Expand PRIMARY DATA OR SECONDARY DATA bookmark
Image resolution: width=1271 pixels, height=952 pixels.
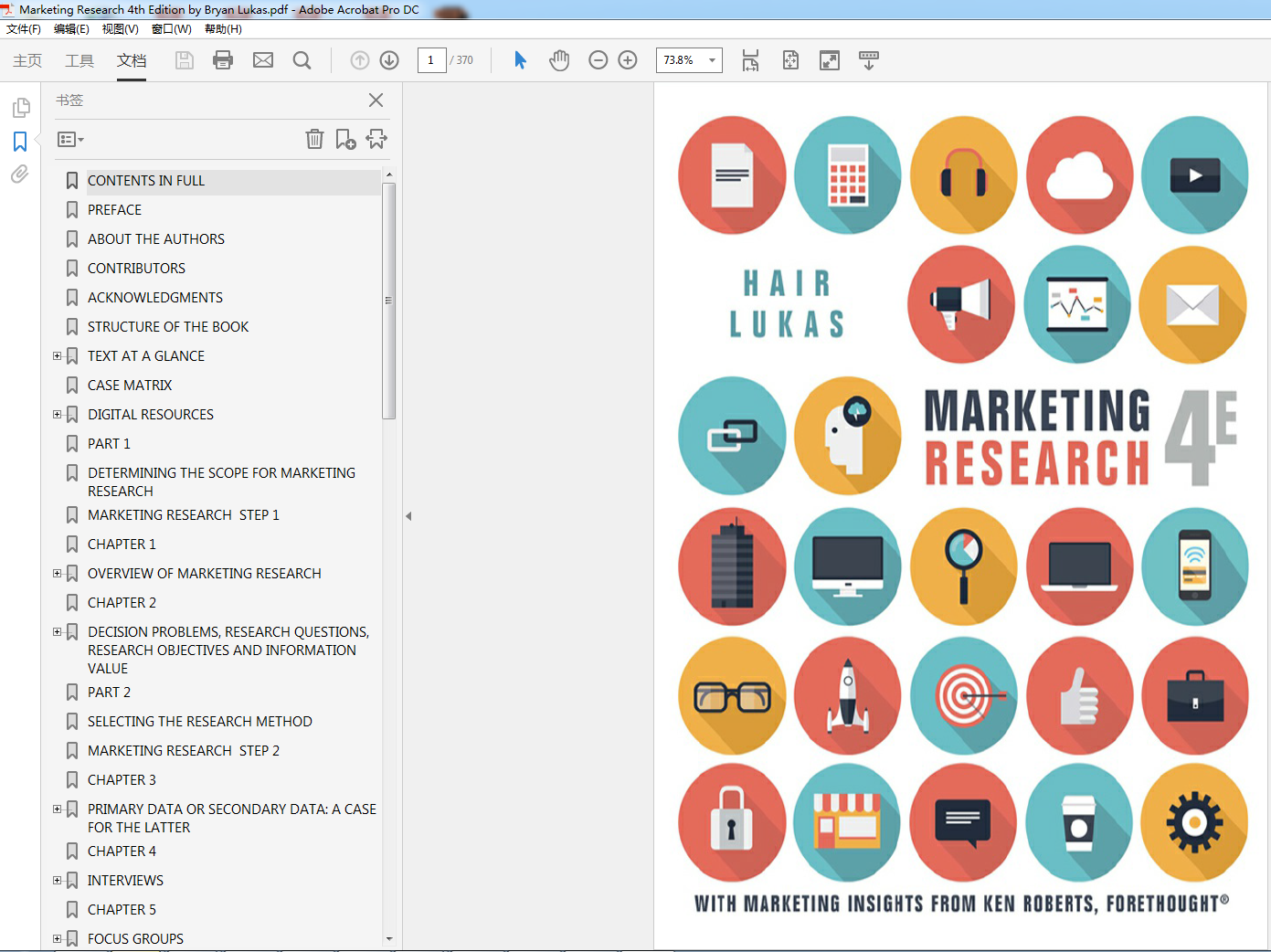tap(57, 809)
